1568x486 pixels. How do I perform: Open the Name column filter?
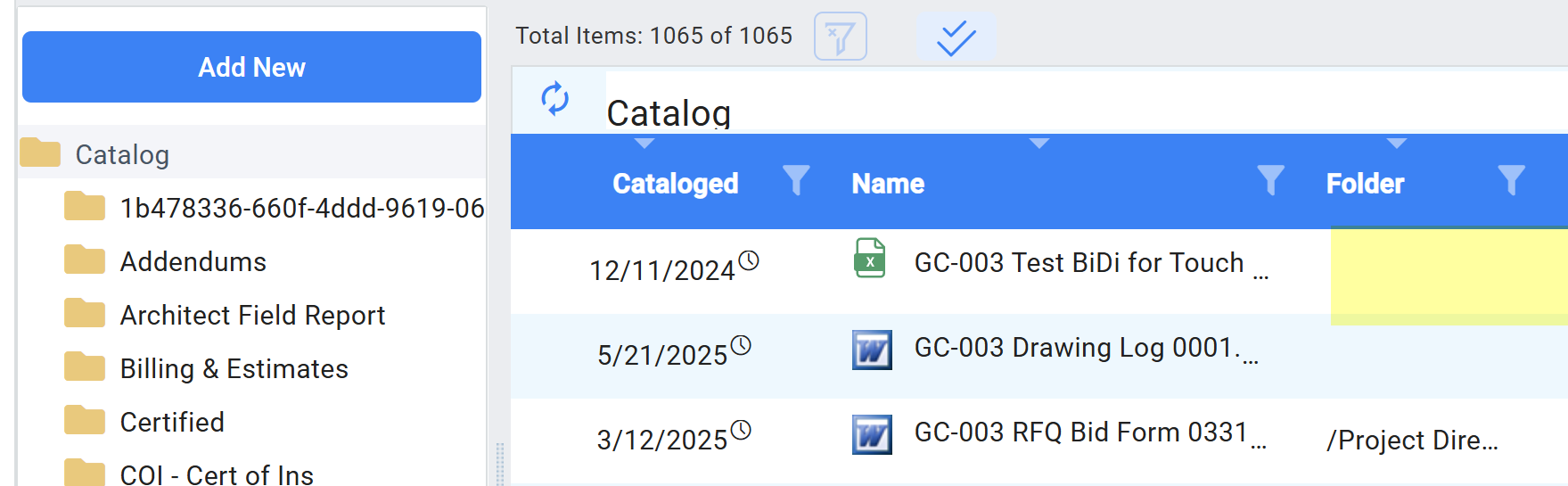1270,180
